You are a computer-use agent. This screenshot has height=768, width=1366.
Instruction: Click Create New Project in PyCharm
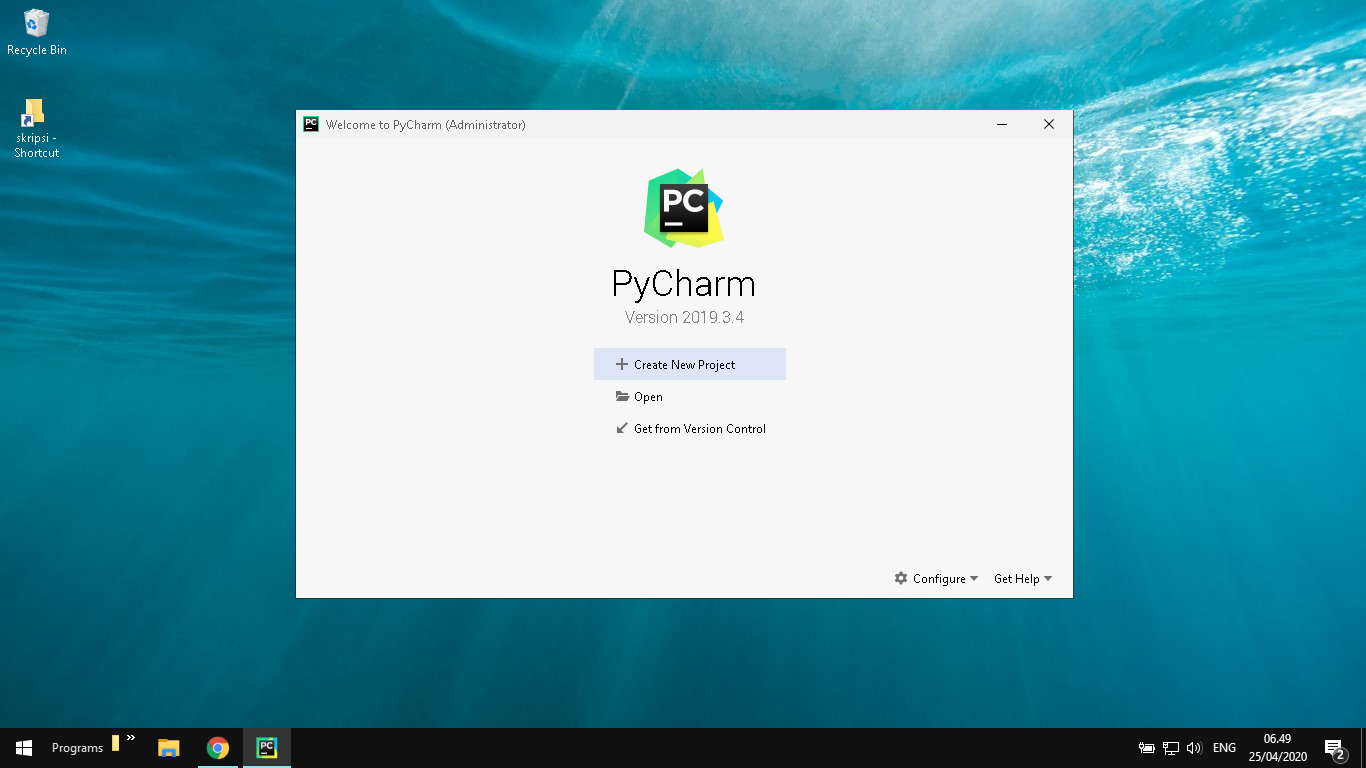click(689, 364)
